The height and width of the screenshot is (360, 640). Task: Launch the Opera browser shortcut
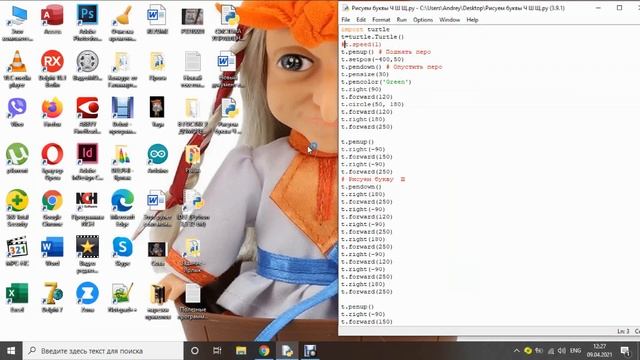(x=52, y=162)
